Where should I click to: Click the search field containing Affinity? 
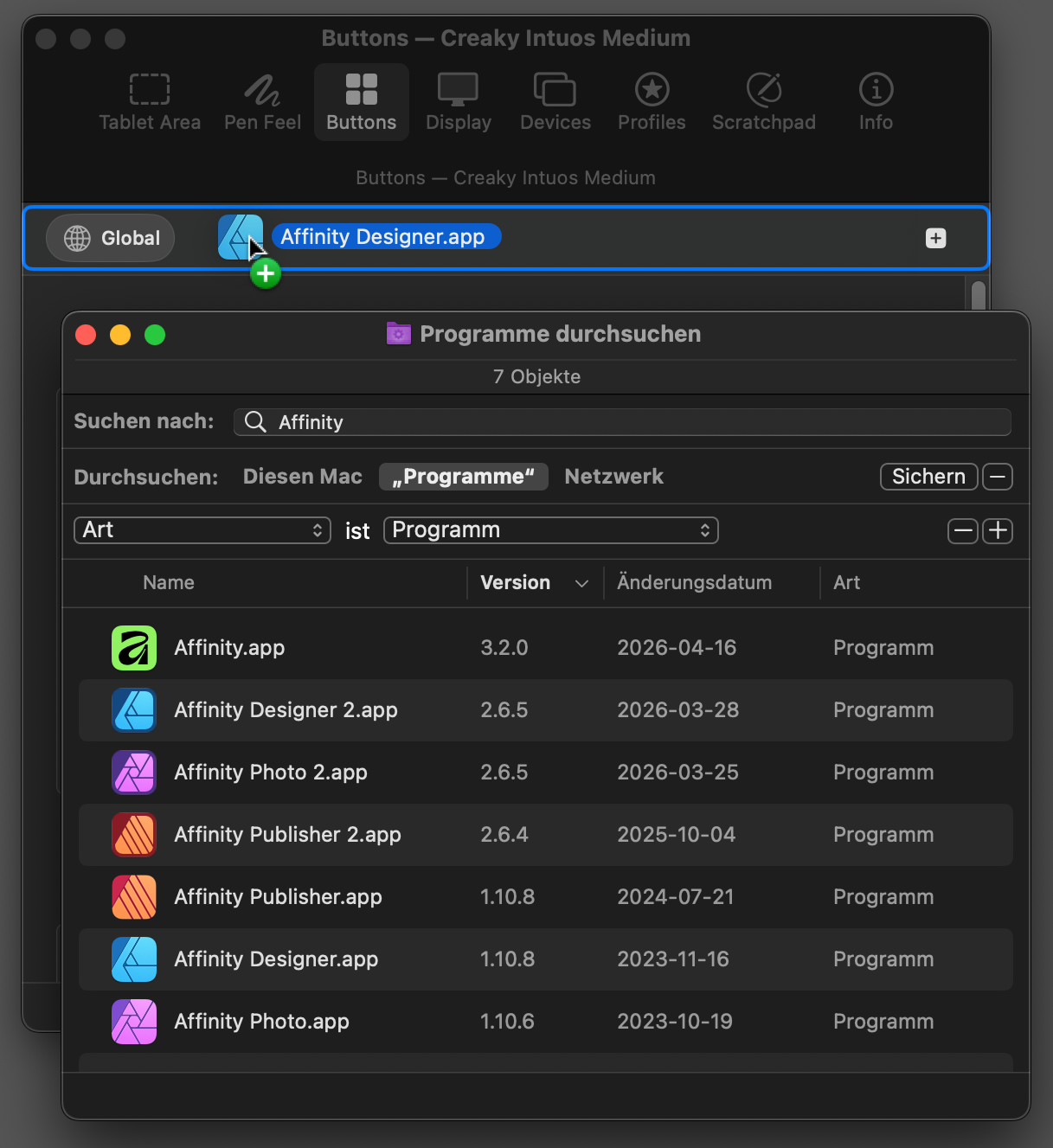622,422
